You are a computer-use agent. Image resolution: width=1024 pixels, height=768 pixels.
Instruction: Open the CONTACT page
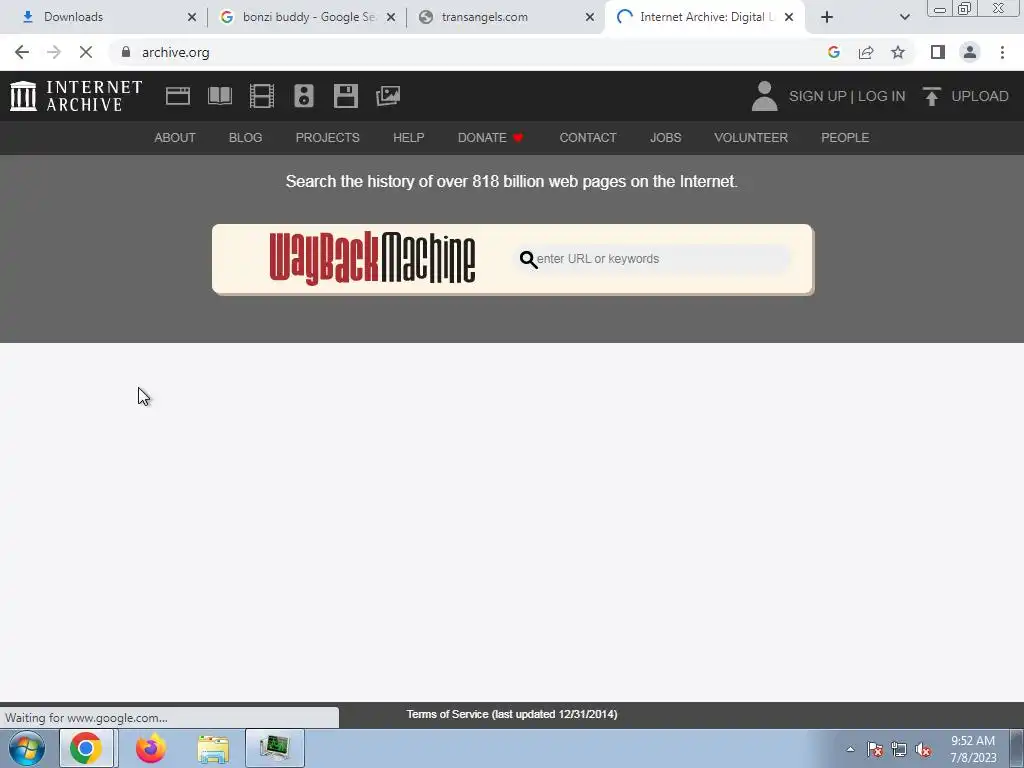[588, 138]
